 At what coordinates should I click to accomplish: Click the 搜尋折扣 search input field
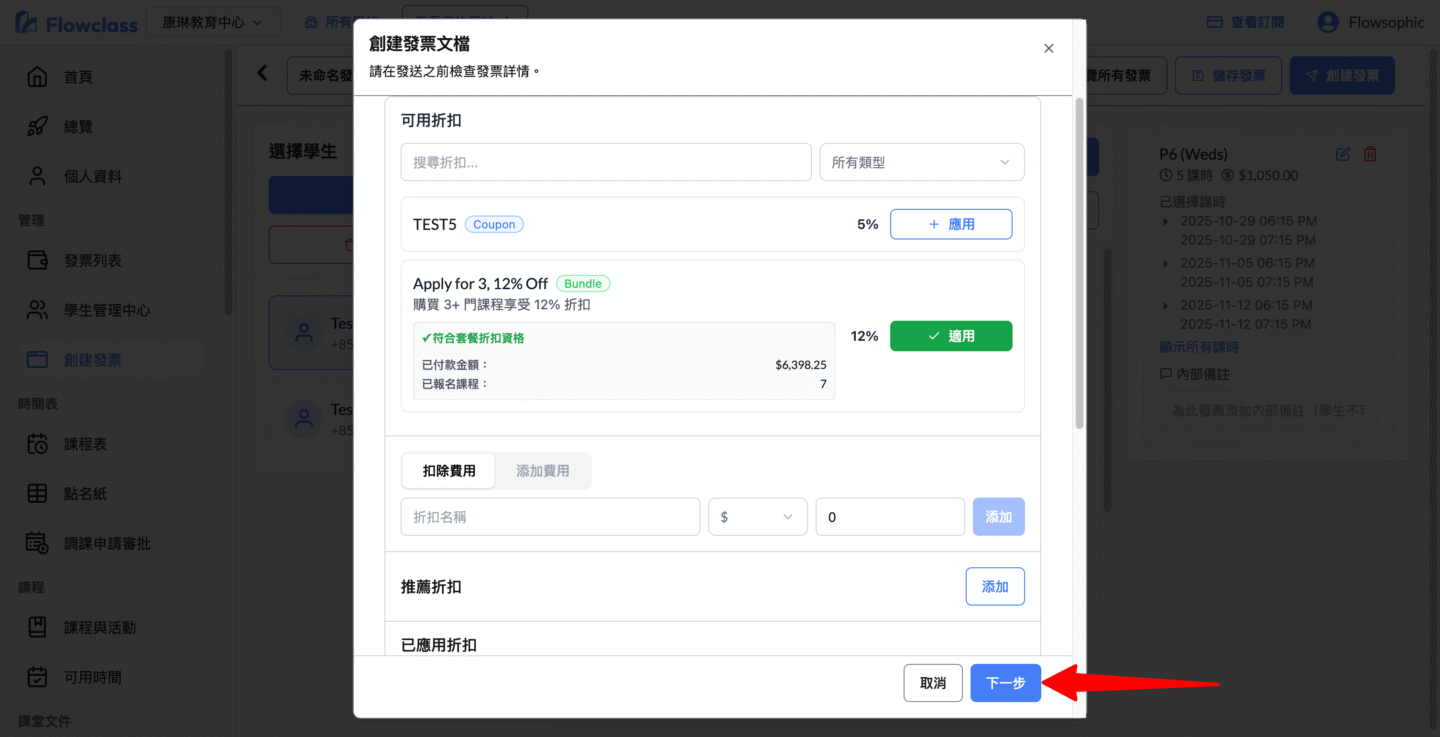[x=605, y=162]
